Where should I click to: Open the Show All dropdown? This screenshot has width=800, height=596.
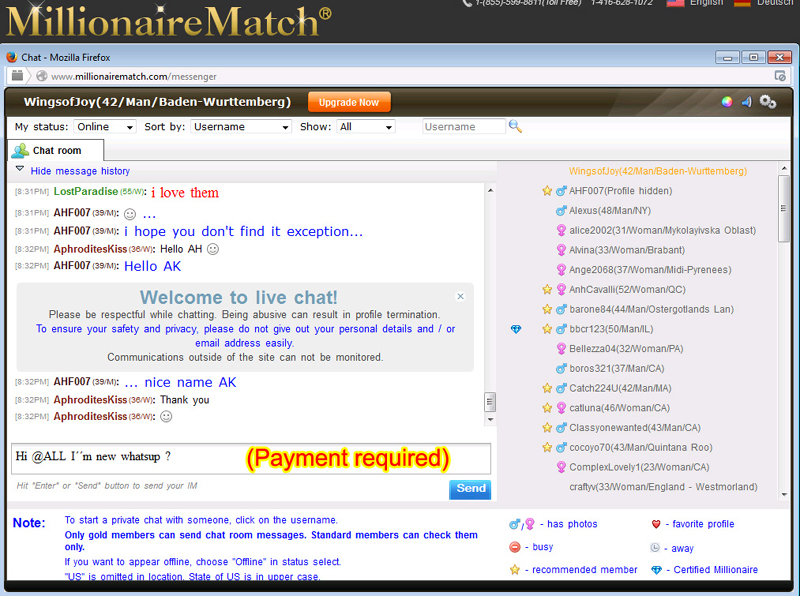click(x=366, y=127)
